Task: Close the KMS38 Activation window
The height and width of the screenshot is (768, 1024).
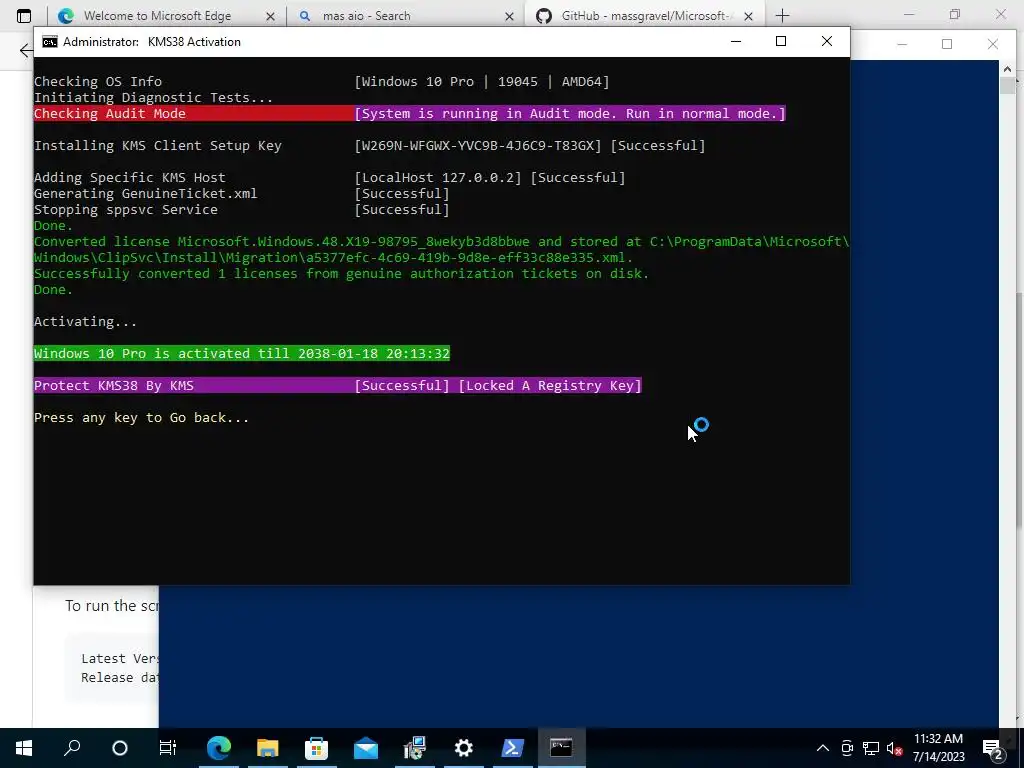Action: pos(827,41)
